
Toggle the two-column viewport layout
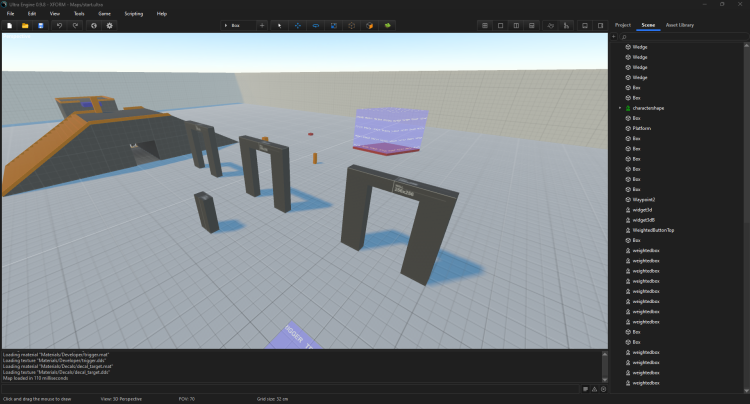point(515,25)
